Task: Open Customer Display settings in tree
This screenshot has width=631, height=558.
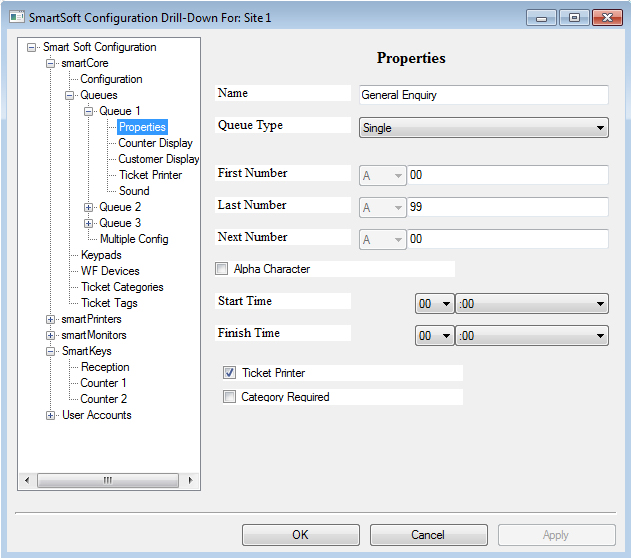Action: tap(159, 159)
